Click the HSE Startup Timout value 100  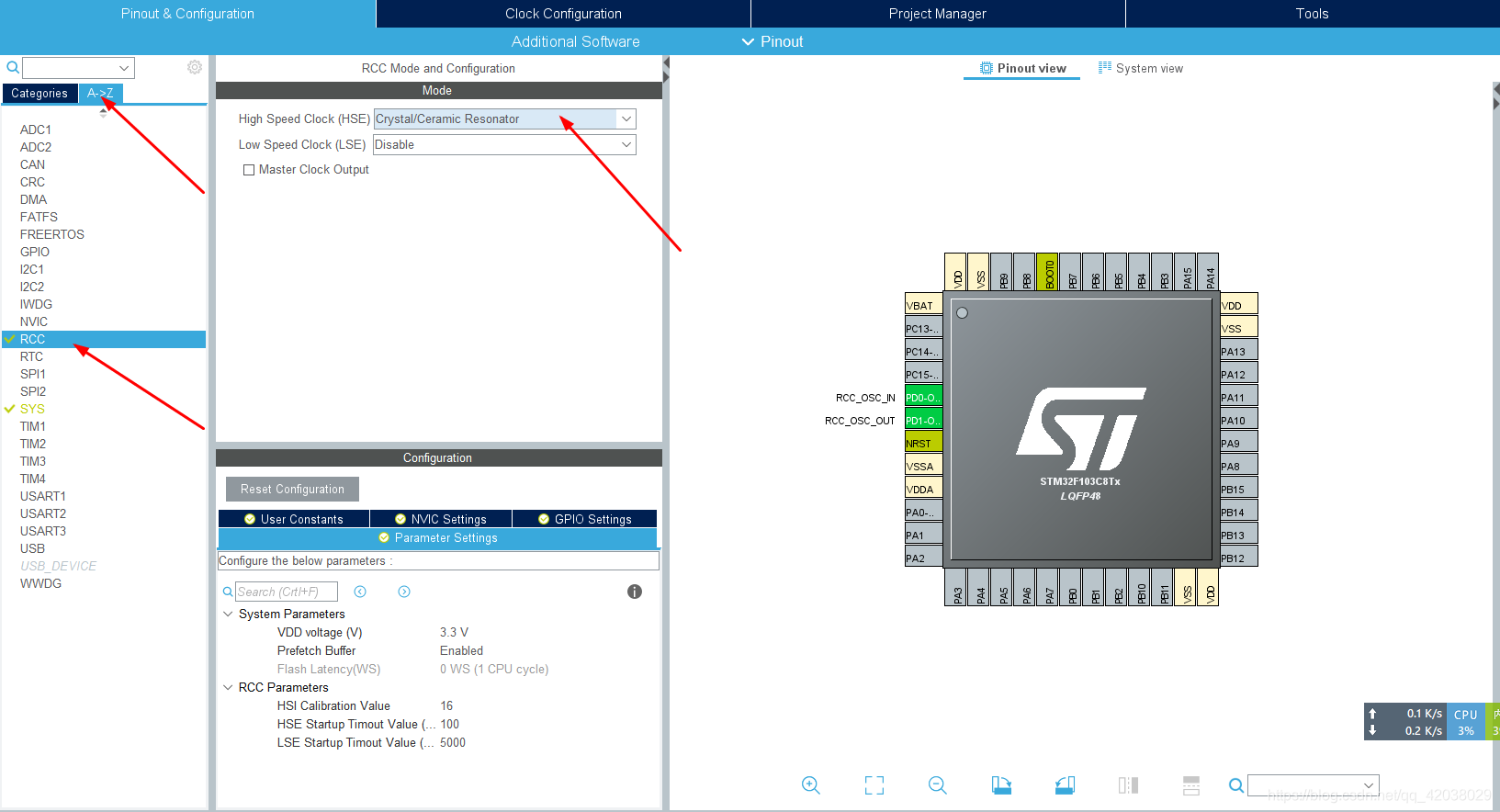click(x=449, y=724)
